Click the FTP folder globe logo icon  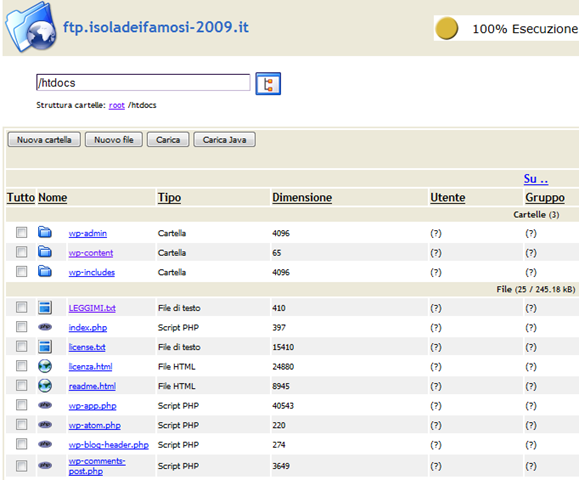pos(31,28)
